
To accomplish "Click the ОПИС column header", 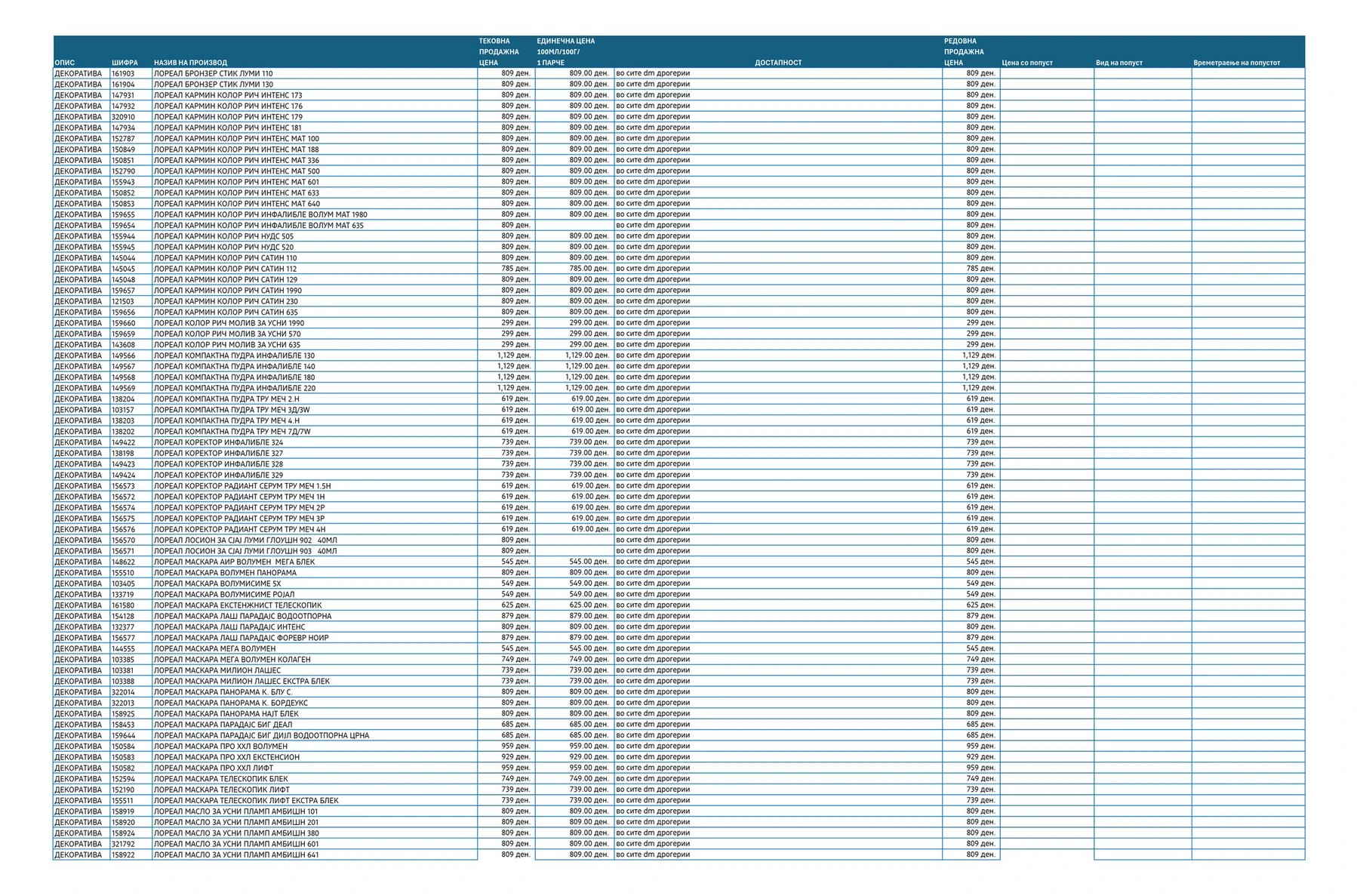I will (65, 63).
